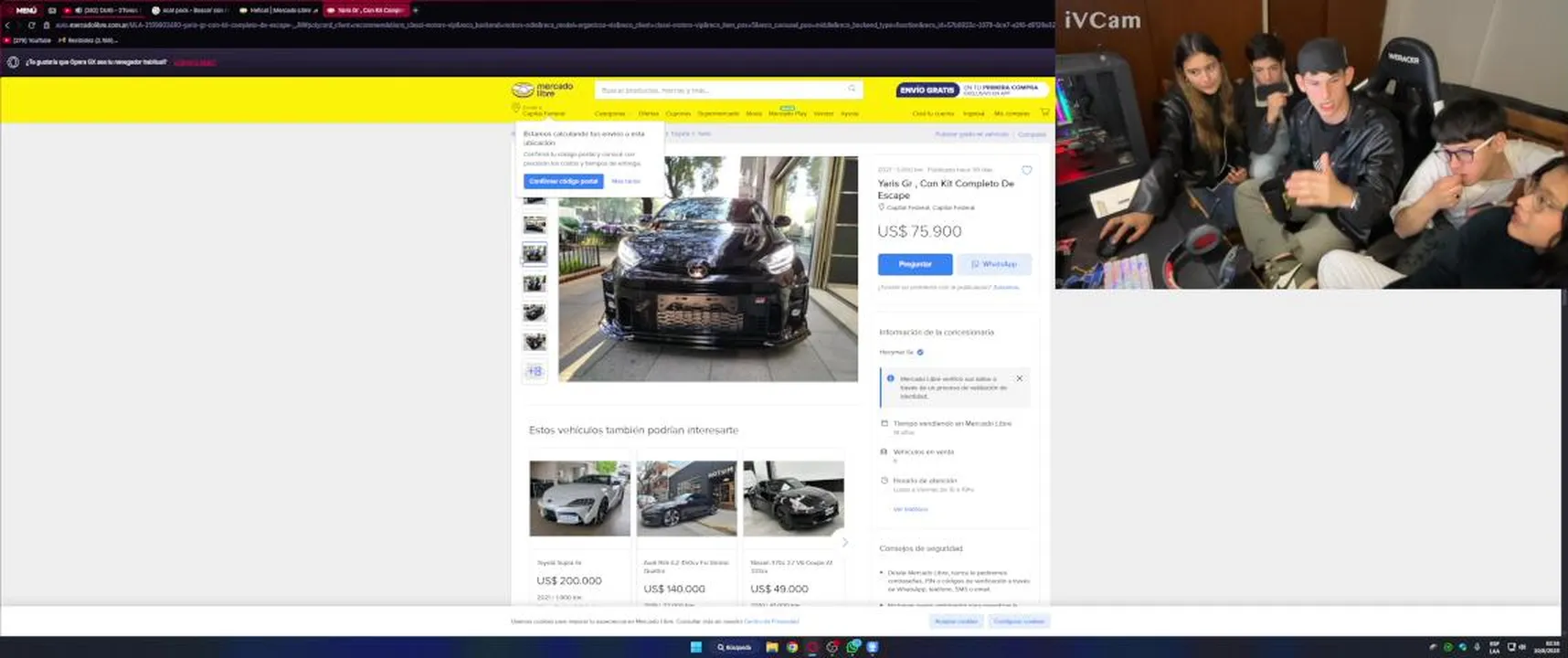Viewport: 1568px width, 658px height.
Task: Open File Explorer from the taskbar
Action: (x=772, y=647)
